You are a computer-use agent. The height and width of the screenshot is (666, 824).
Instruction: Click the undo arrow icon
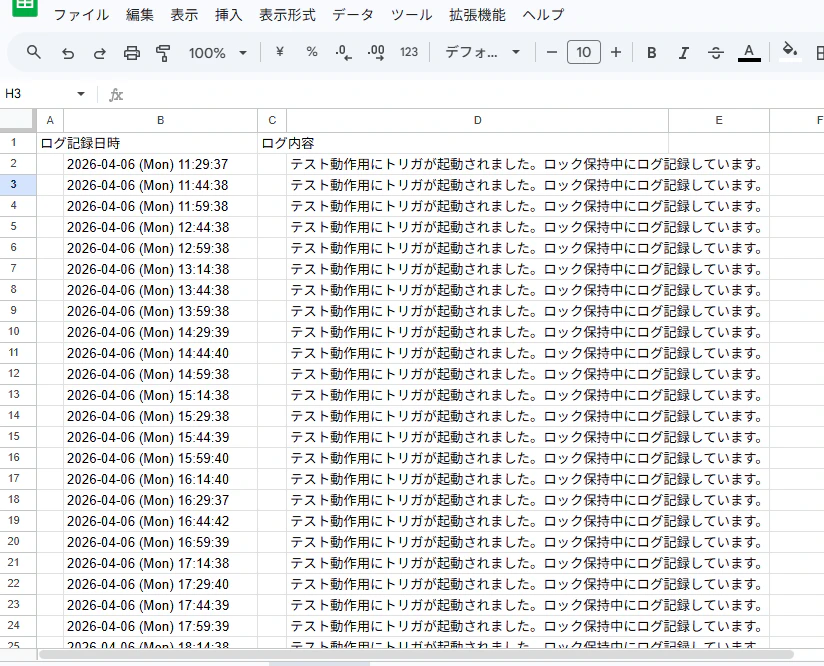(67, 53)
